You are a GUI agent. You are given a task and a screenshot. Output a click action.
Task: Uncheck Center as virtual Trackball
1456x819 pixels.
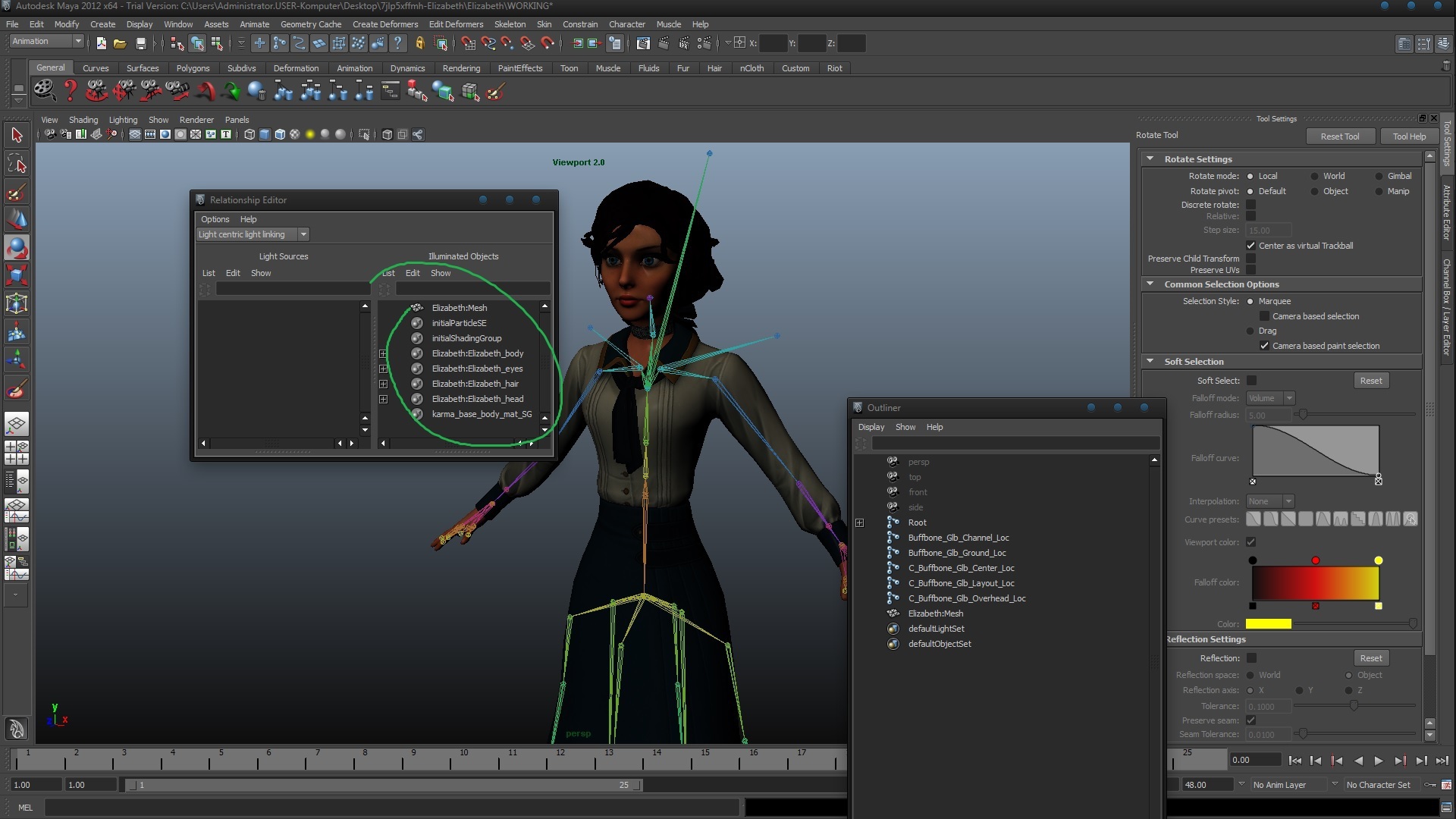pos(1251,246)
